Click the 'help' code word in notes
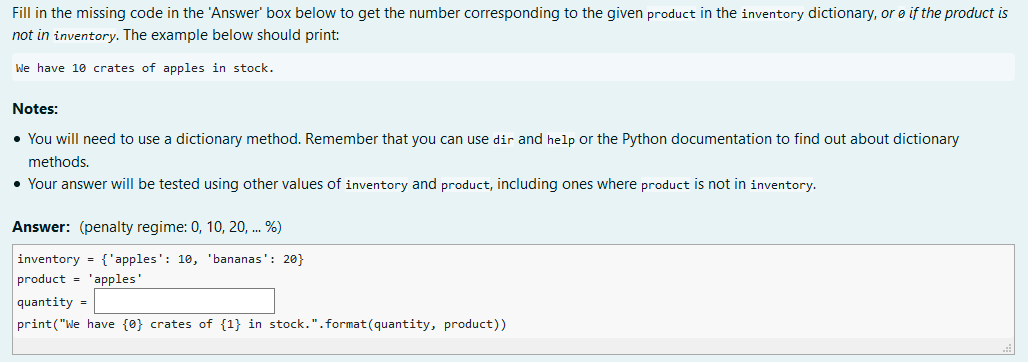The image size is (1028, 362). (x=561, y=140)
